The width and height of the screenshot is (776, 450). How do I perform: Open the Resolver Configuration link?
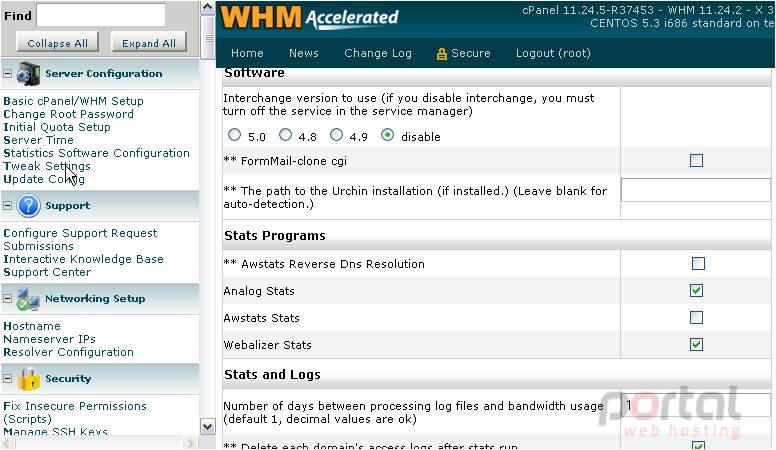(x=68, y=352)
